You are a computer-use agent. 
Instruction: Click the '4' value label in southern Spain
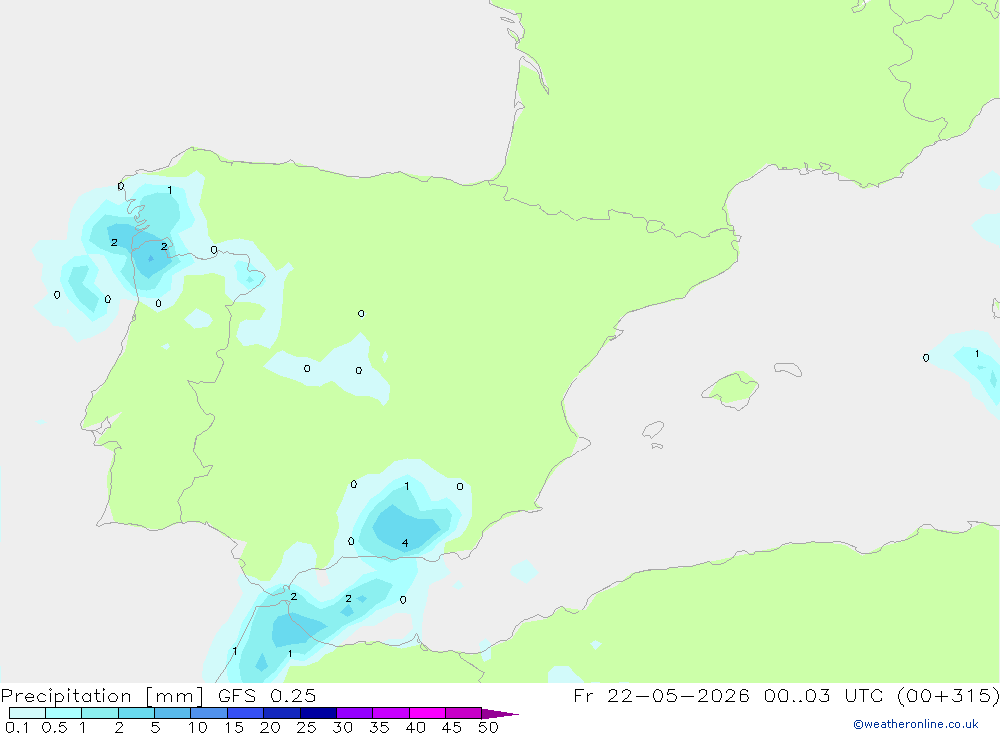[x=405, y=543]
